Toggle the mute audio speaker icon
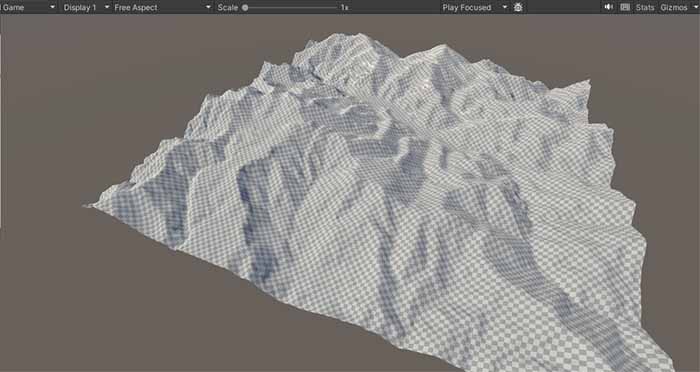The image size is (700, 372). pos(608,7)
